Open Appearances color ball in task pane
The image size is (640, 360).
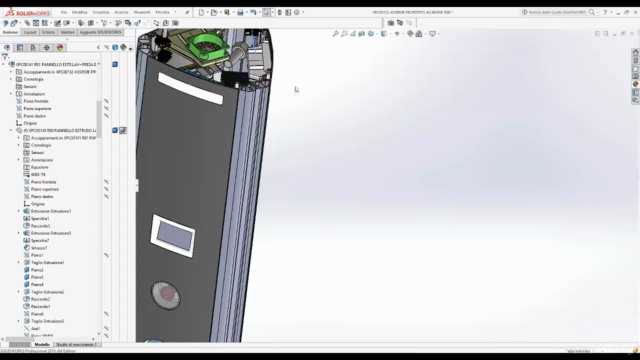click(x=635, y=84)
